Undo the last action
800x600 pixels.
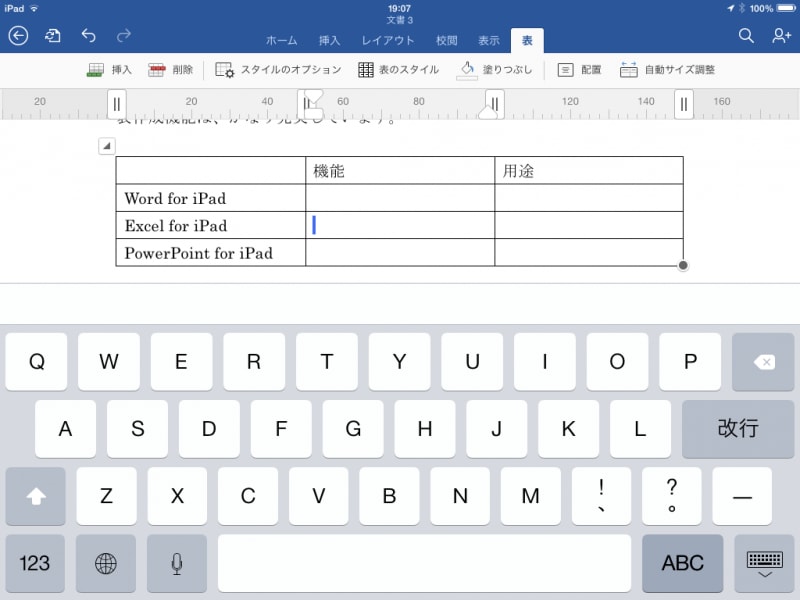(x=88, y=36)
